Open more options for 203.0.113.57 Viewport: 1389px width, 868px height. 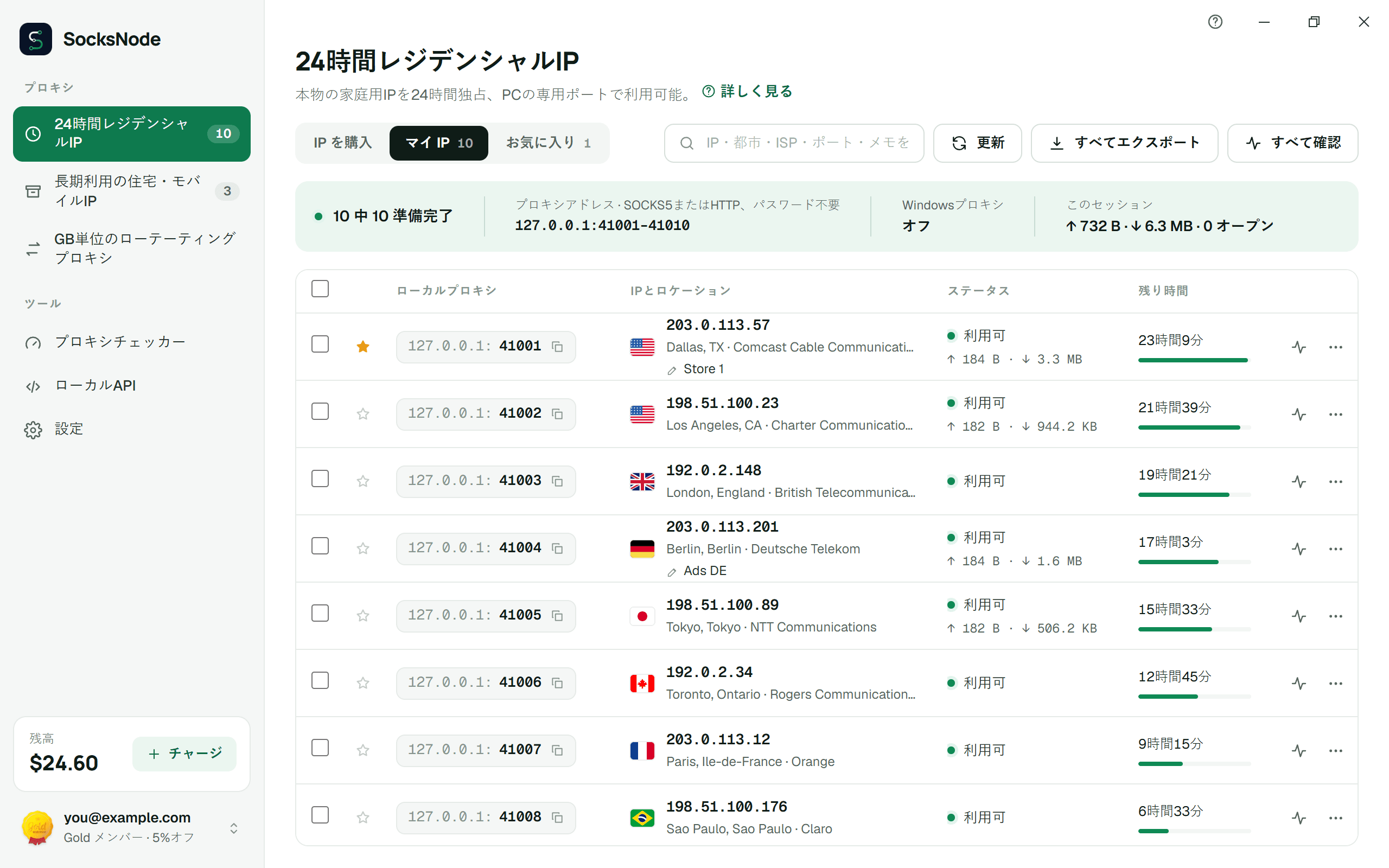tap(1335, 347)
